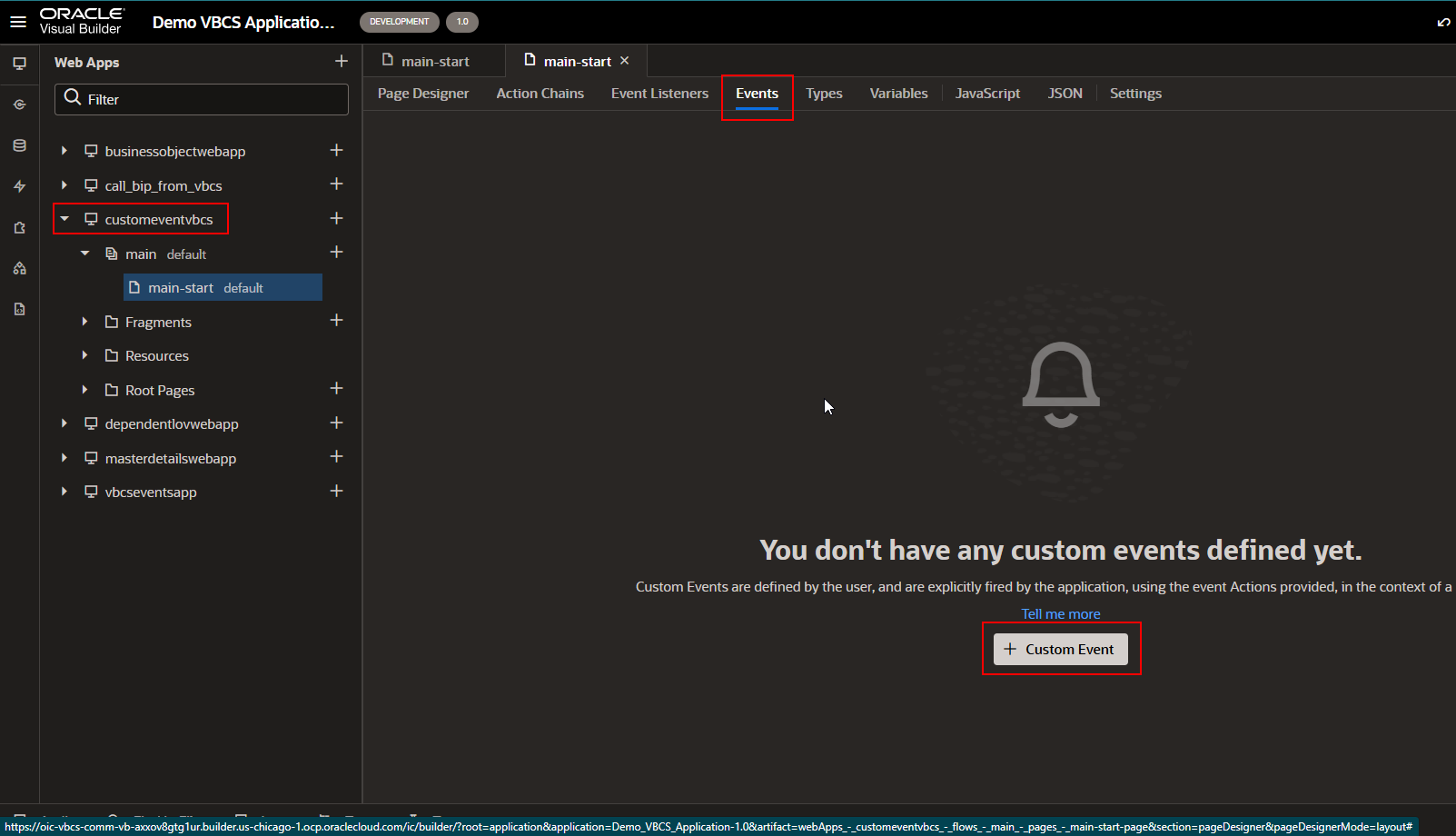Open the Action Chains tab

(540, 94)
